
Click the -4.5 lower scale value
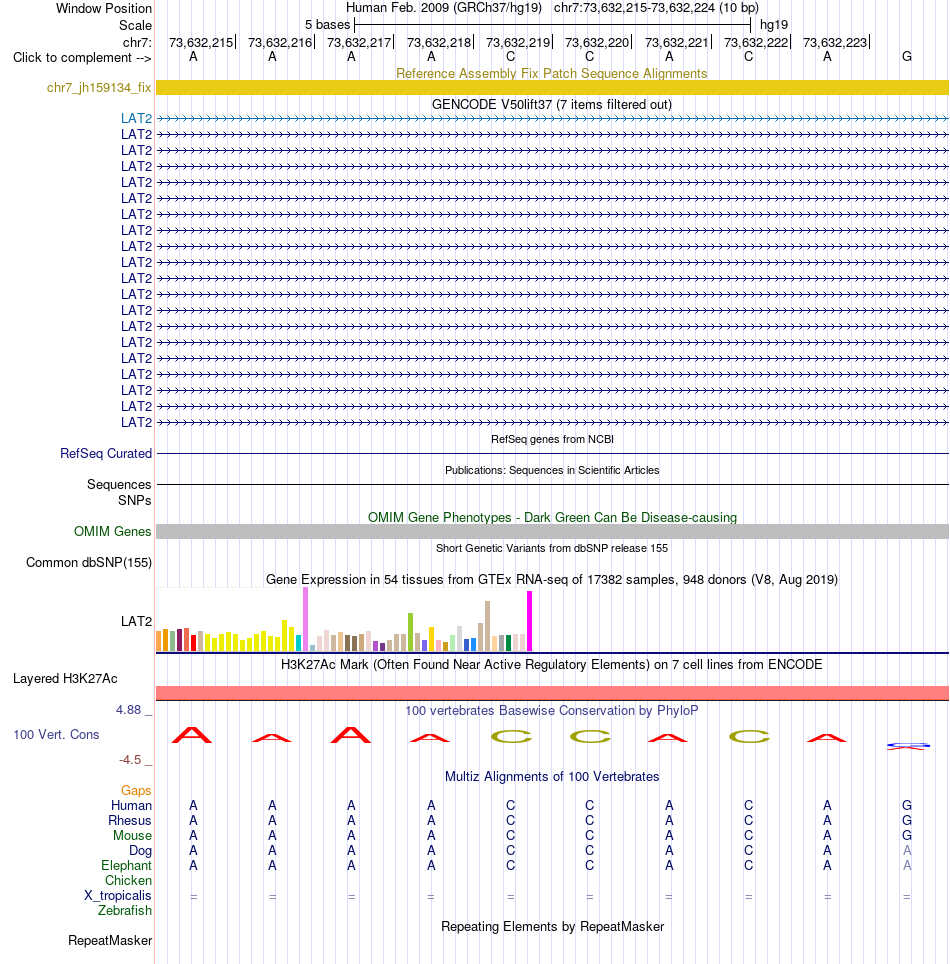(130, 760)
